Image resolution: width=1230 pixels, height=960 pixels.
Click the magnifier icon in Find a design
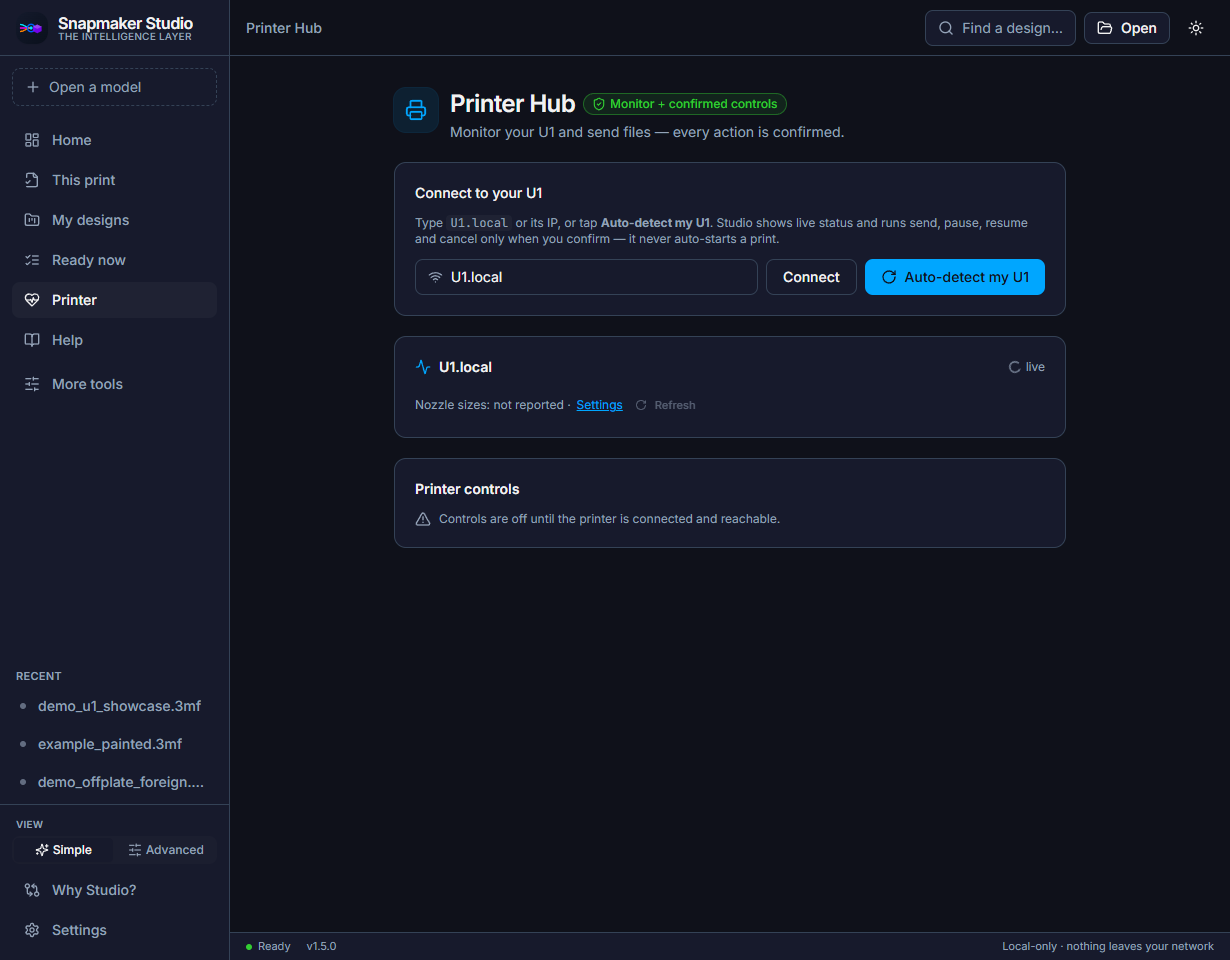pos(946,28)
